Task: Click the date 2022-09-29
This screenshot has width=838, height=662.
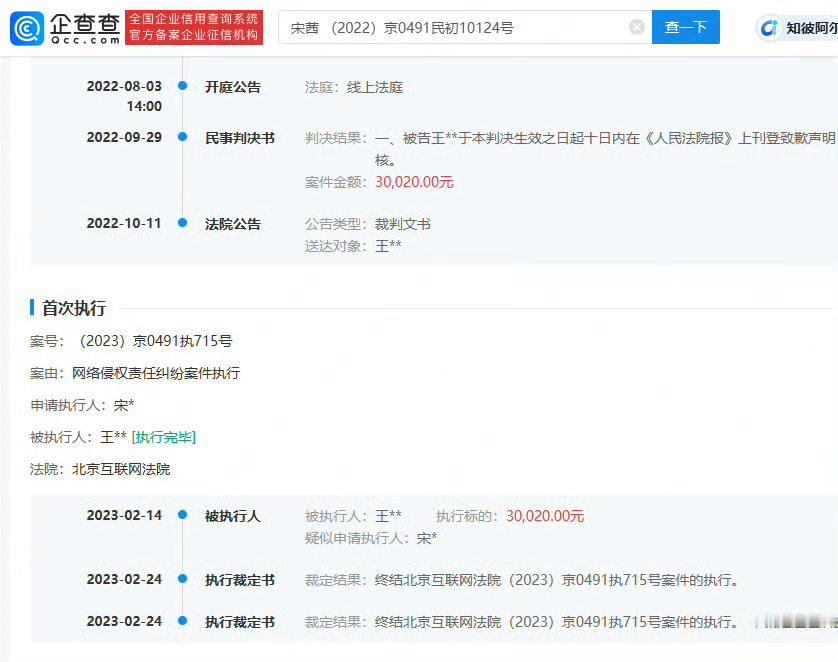Action: tap(124, 137)
